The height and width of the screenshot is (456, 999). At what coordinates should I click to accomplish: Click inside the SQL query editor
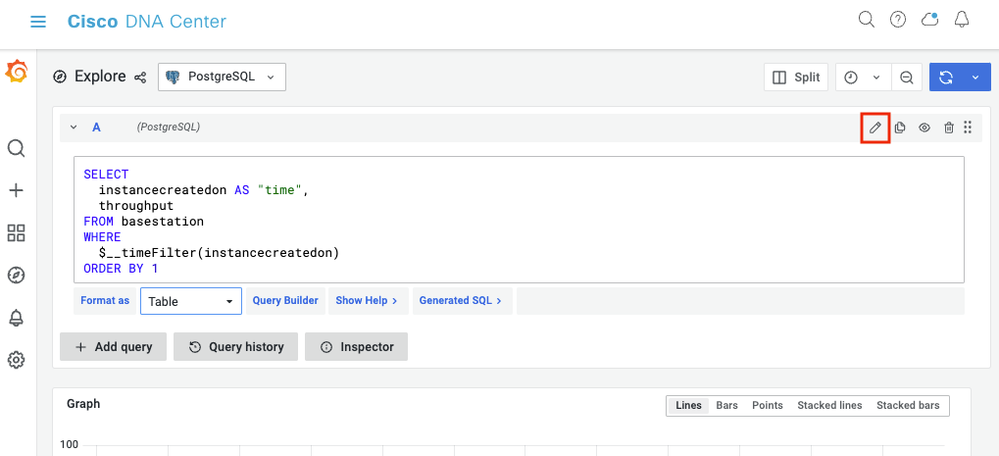pos(519,220)
